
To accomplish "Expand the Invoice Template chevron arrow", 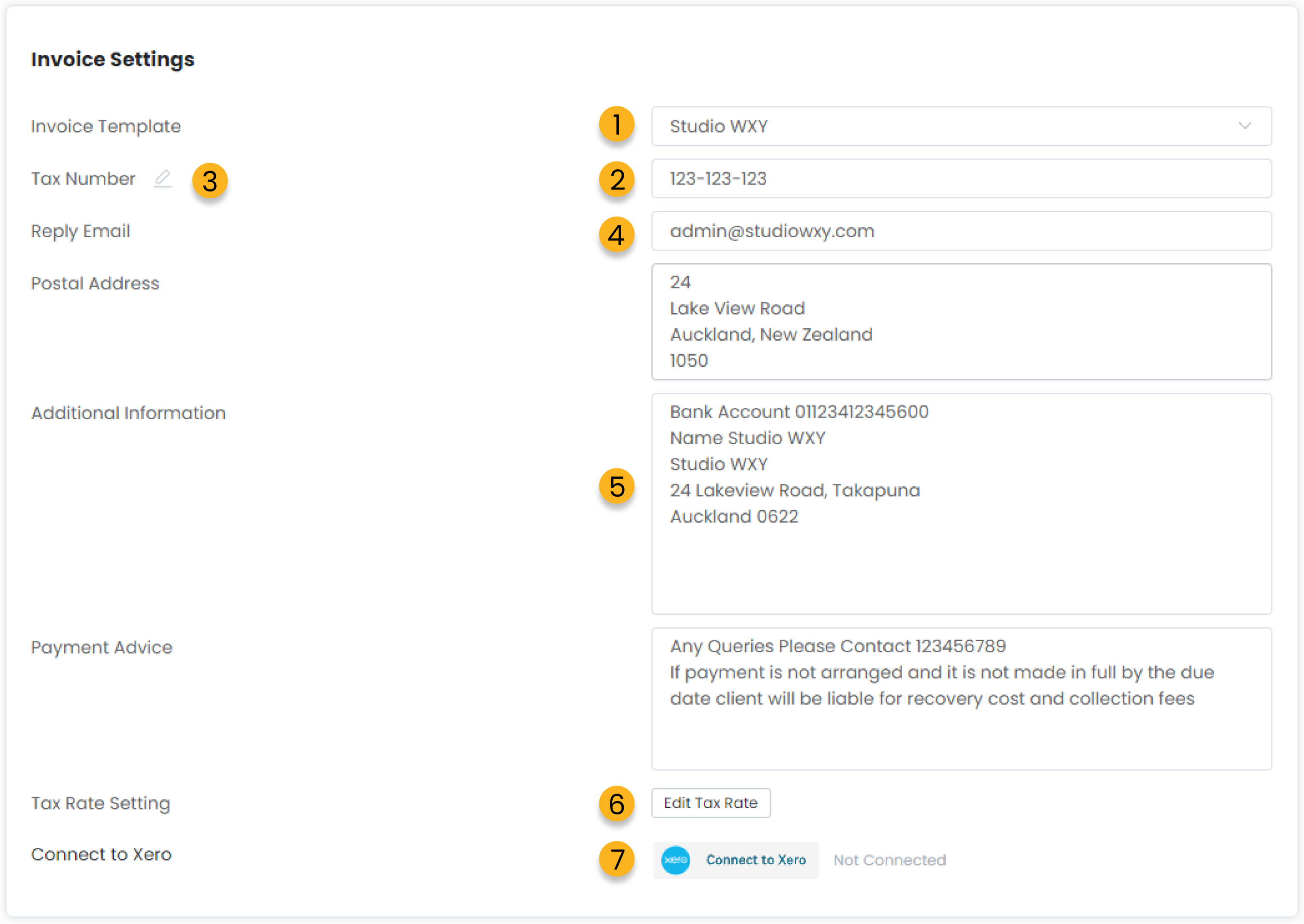I will pos(1245,126).
